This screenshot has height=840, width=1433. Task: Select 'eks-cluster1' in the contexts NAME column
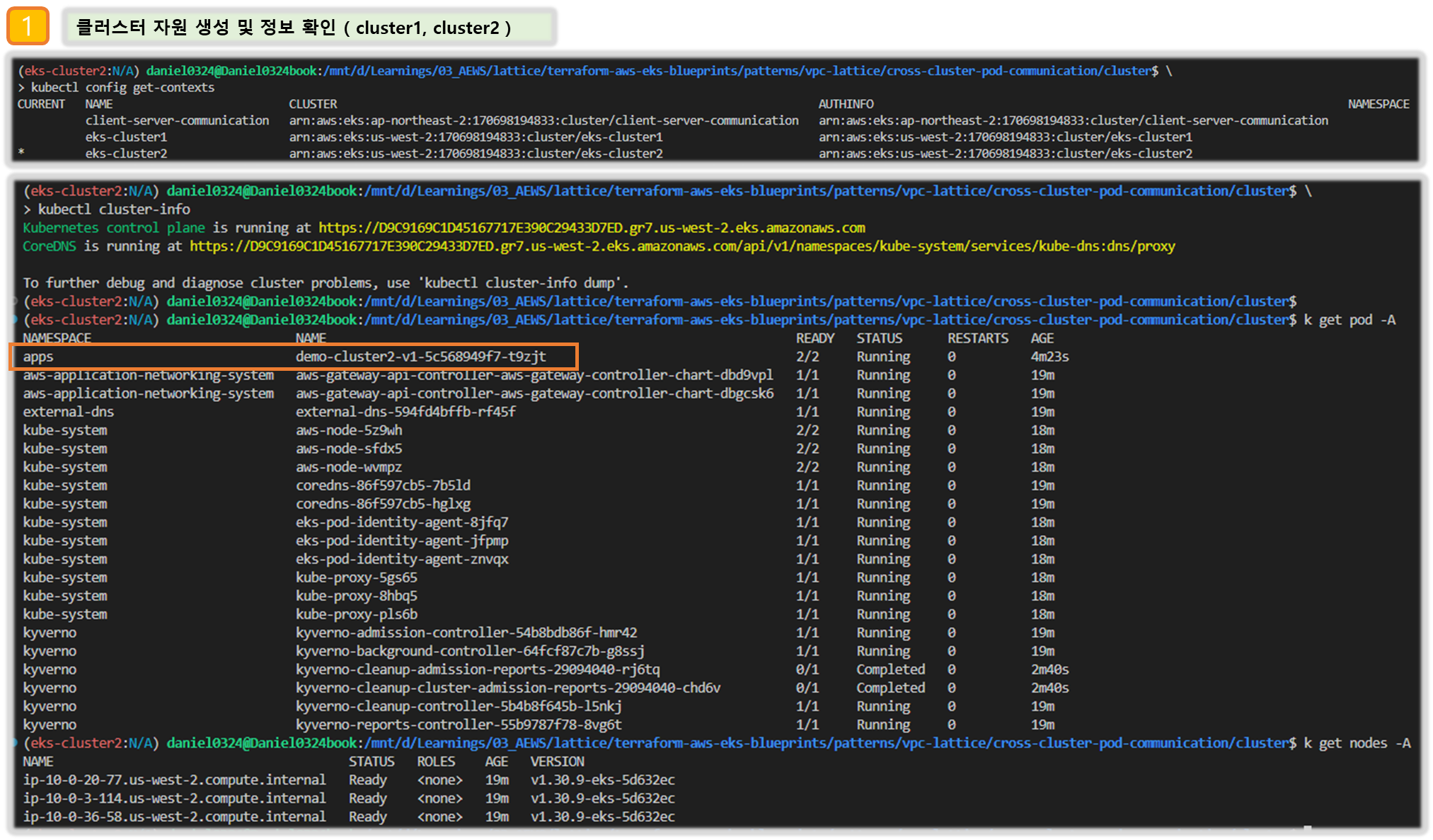click(x=126, y=137)
